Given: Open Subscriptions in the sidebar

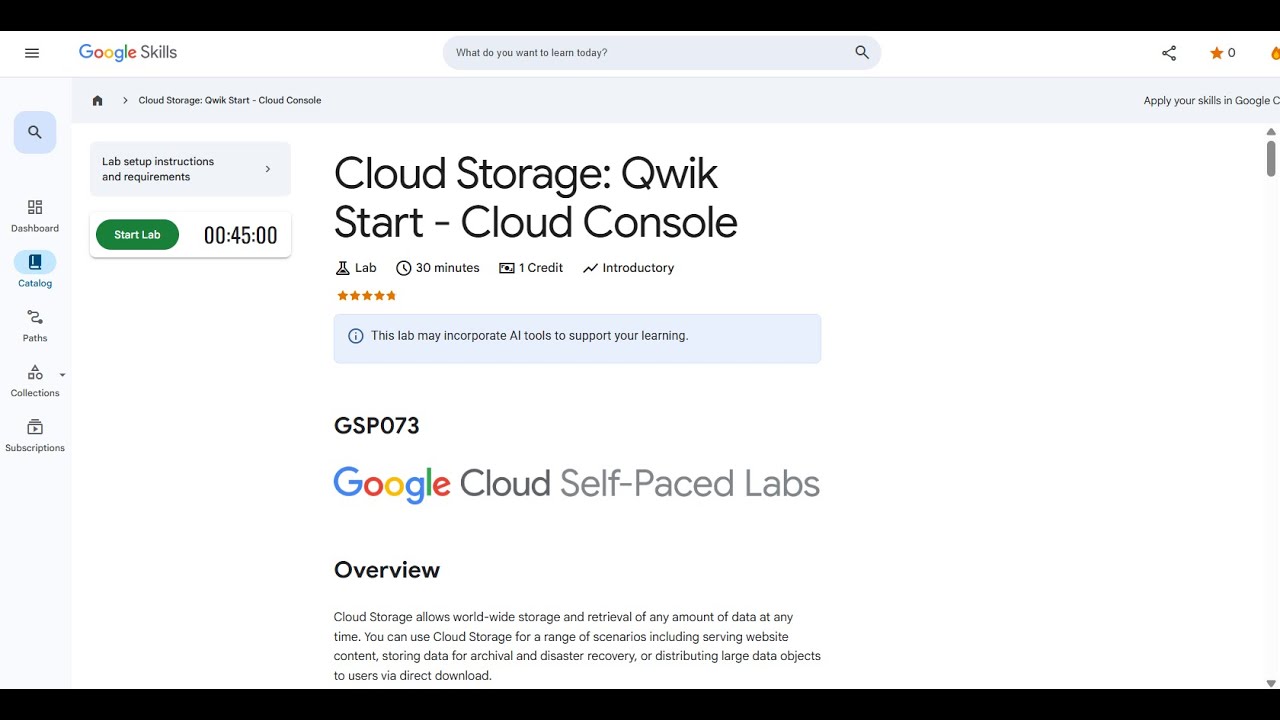Looking at the screenshot, I should click(35, 435).
